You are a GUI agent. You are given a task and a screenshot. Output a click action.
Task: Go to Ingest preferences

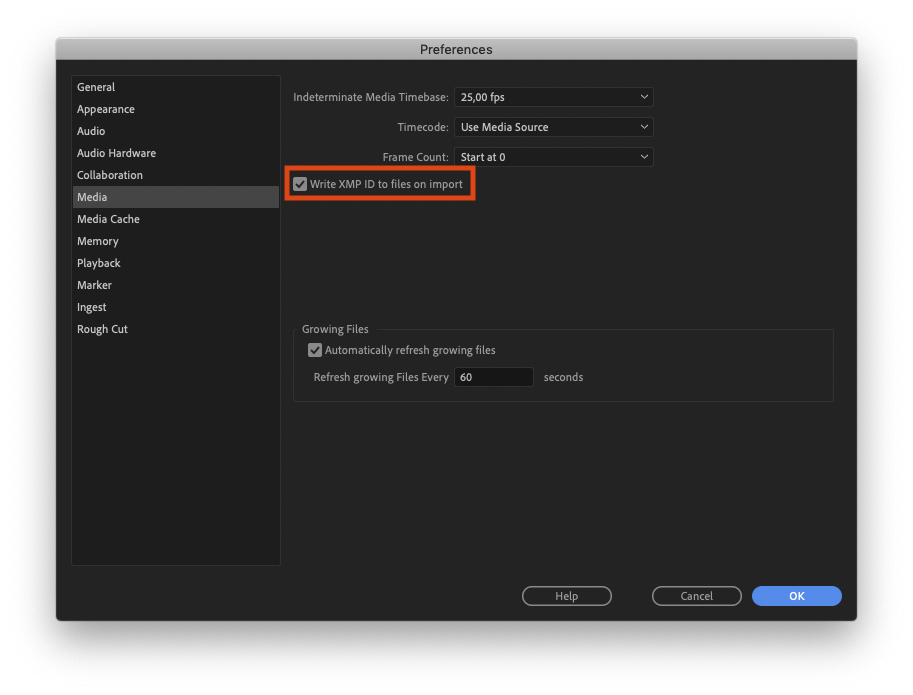[92, 307]
